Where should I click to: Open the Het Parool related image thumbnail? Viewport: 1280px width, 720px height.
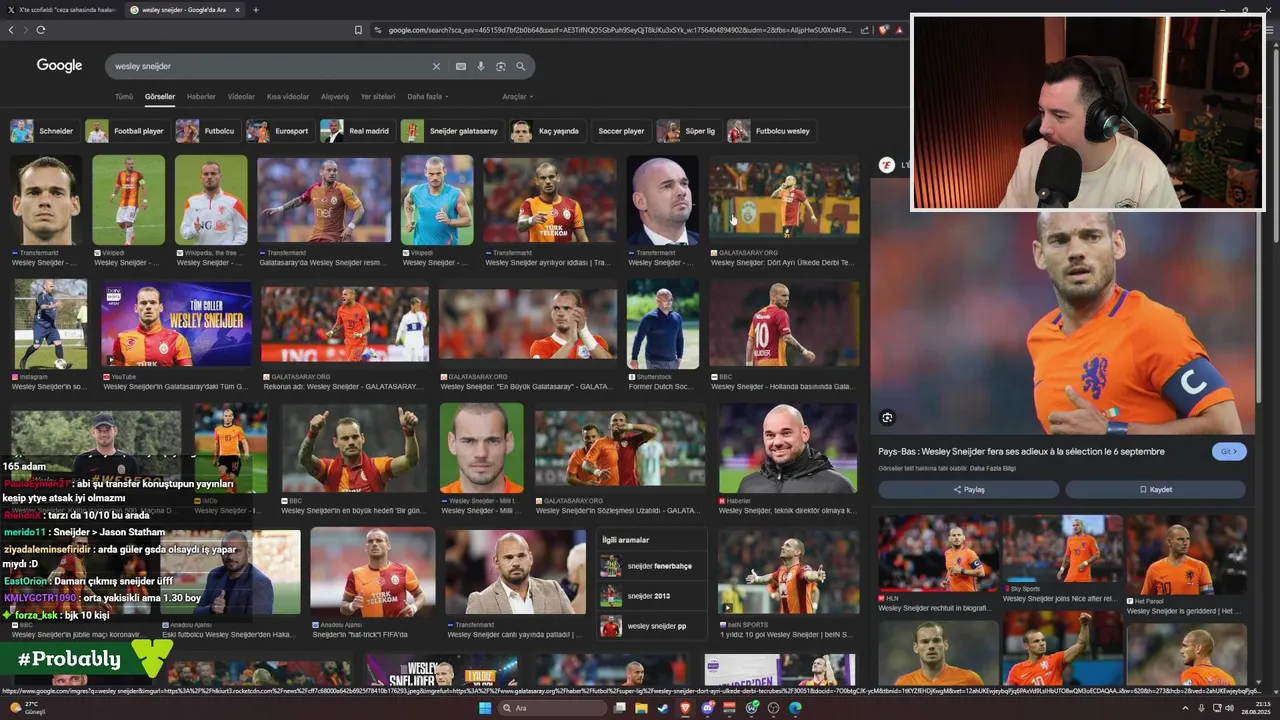click(x=1186, y=554)
